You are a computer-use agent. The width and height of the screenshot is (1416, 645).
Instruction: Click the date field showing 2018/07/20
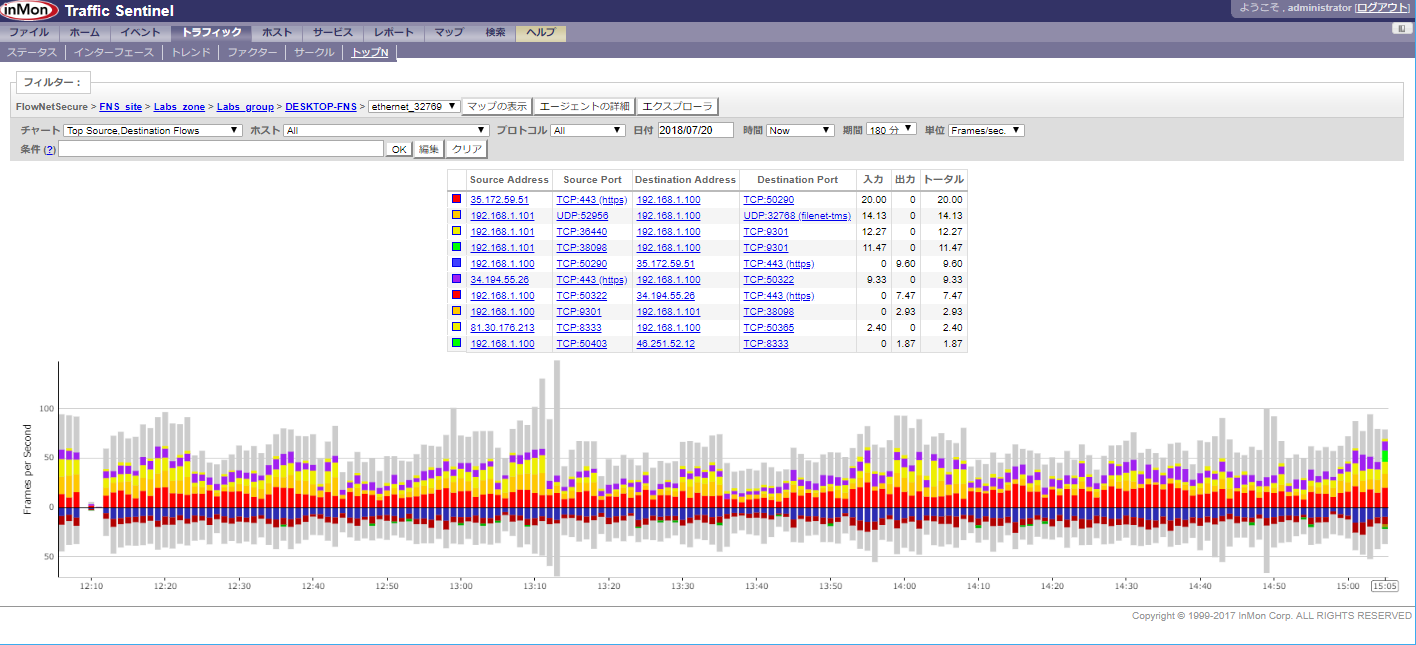(x=695, y=130)
